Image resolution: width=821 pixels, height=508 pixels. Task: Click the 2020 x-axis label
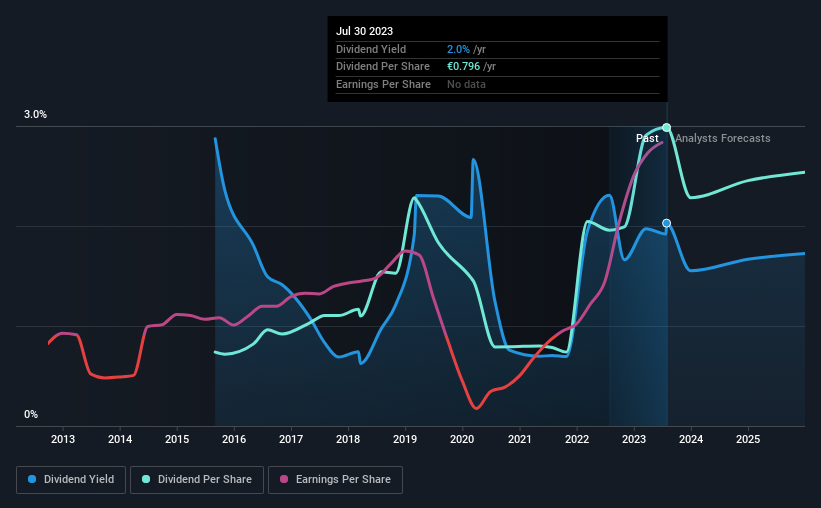462,439
